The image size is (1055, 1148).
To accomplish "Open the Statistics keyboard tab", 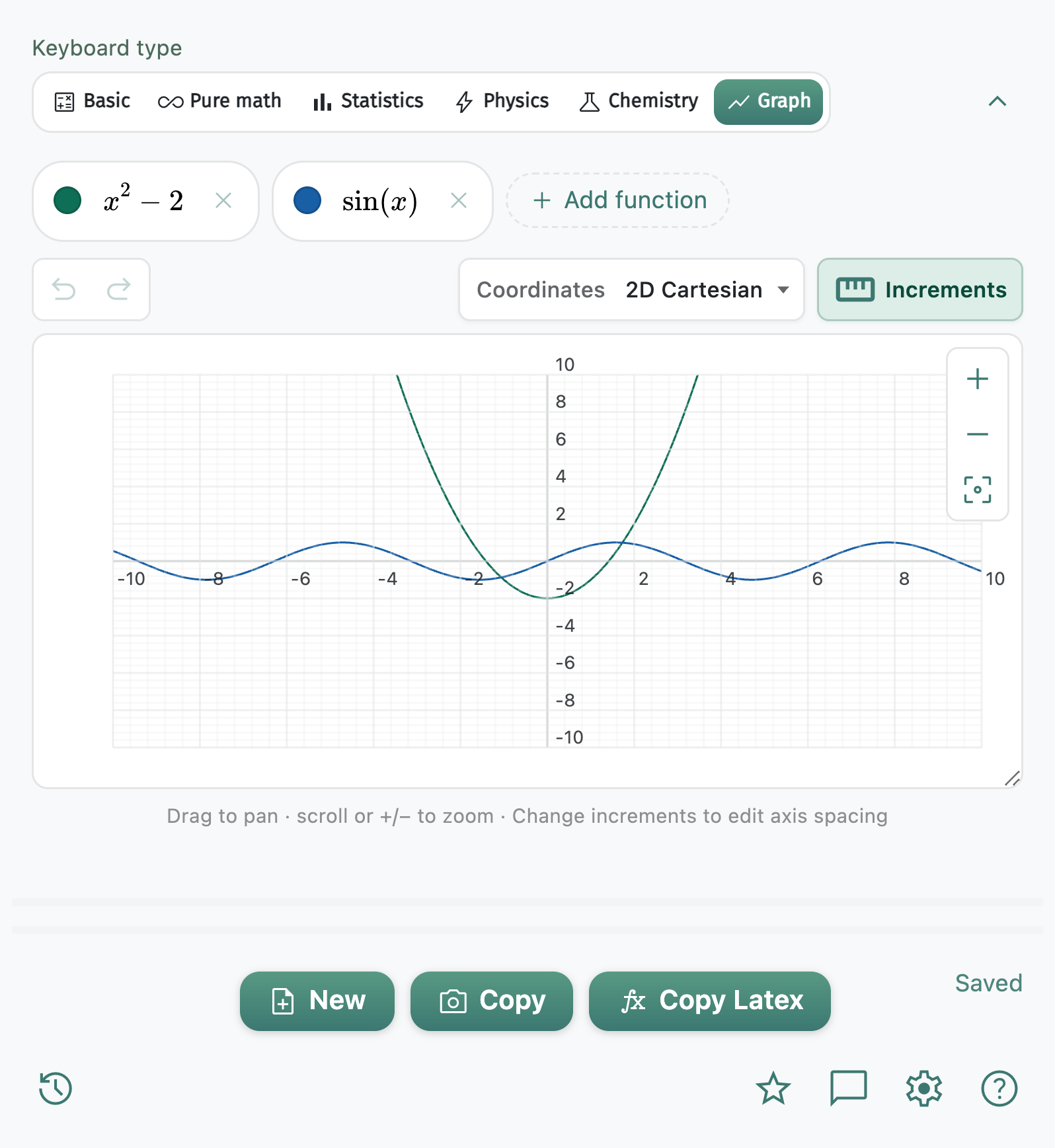I will pyautogui.click(x=368, y=101).
